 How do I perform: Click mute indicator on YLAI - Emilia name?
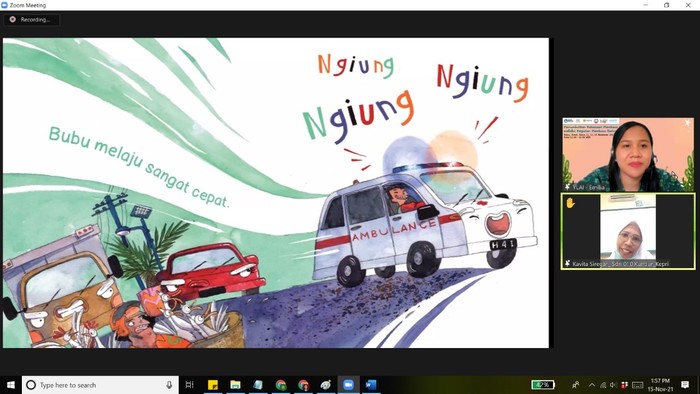point(567,187)
